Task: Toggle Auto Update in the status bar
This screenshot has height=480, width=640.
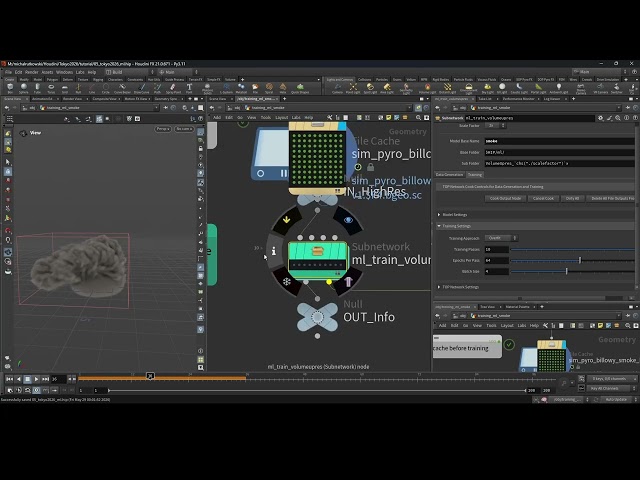Action: click(x=616, y=399)
